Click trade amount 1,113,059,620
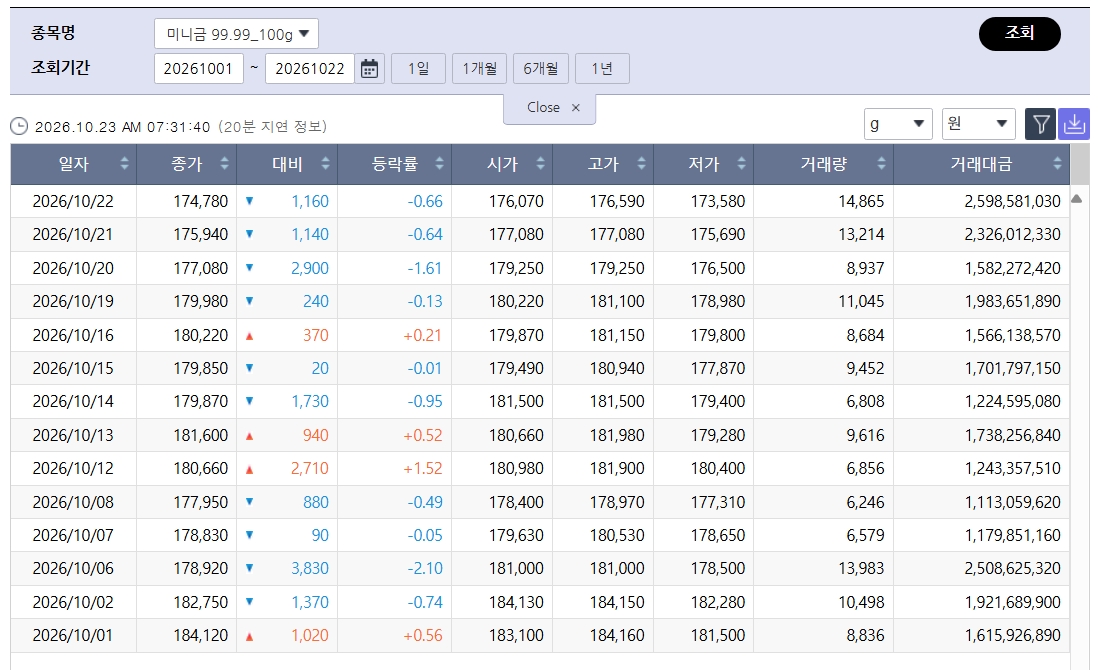The image size is (1100, 670). click(x=1012, y=502)
